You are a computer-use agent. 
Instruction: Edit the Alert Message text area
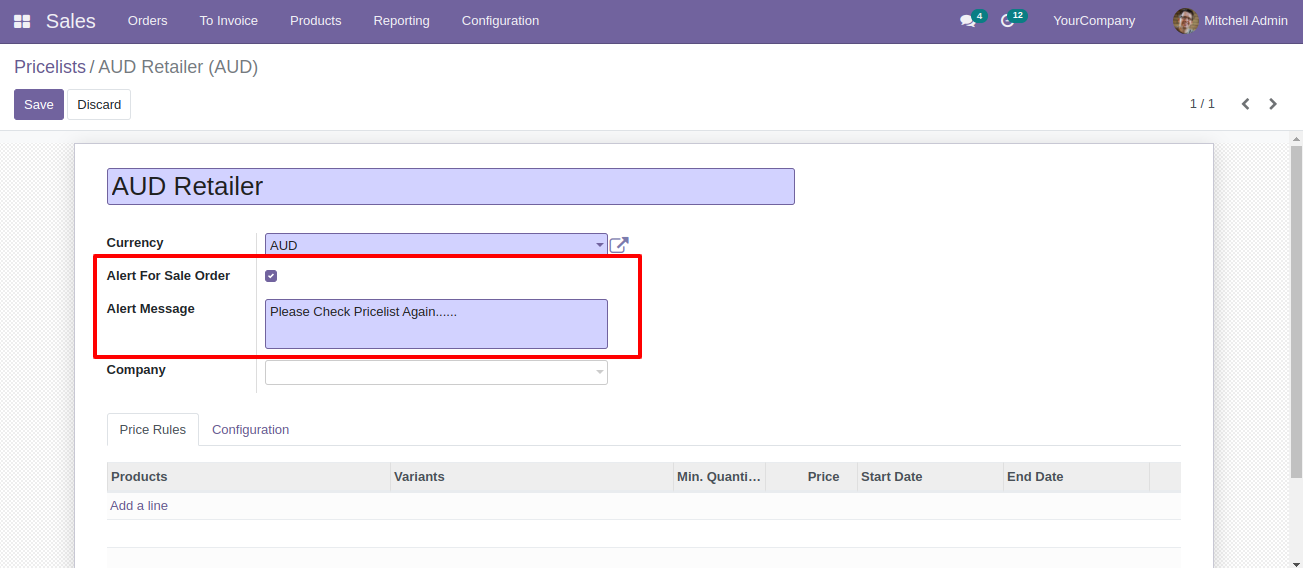coord(436,324)
